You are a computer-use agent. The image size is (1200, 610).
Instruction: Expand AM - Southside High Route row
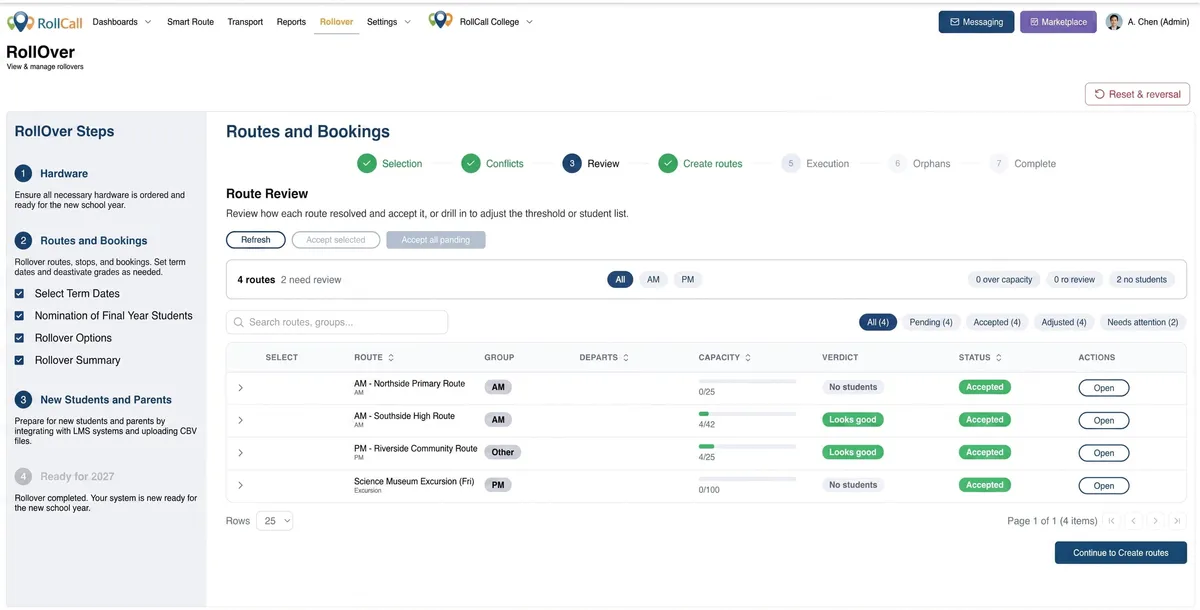tap(241, 420)
